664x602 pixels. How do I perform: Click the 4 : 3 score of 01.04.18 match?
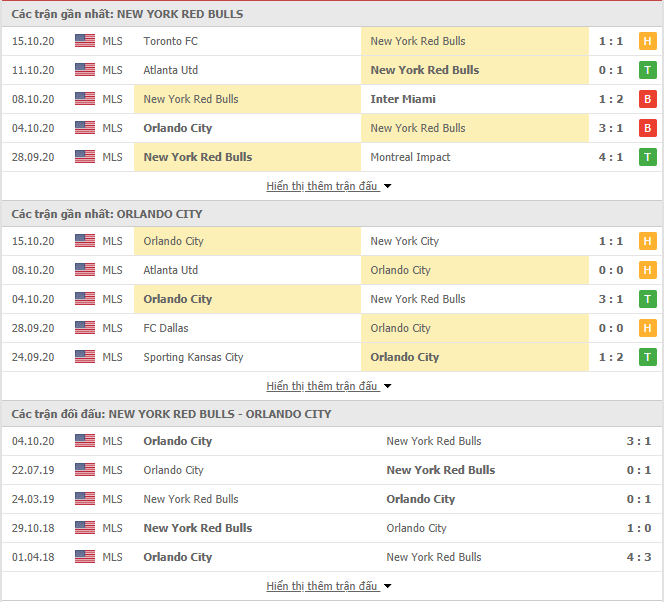pos(639,557)
